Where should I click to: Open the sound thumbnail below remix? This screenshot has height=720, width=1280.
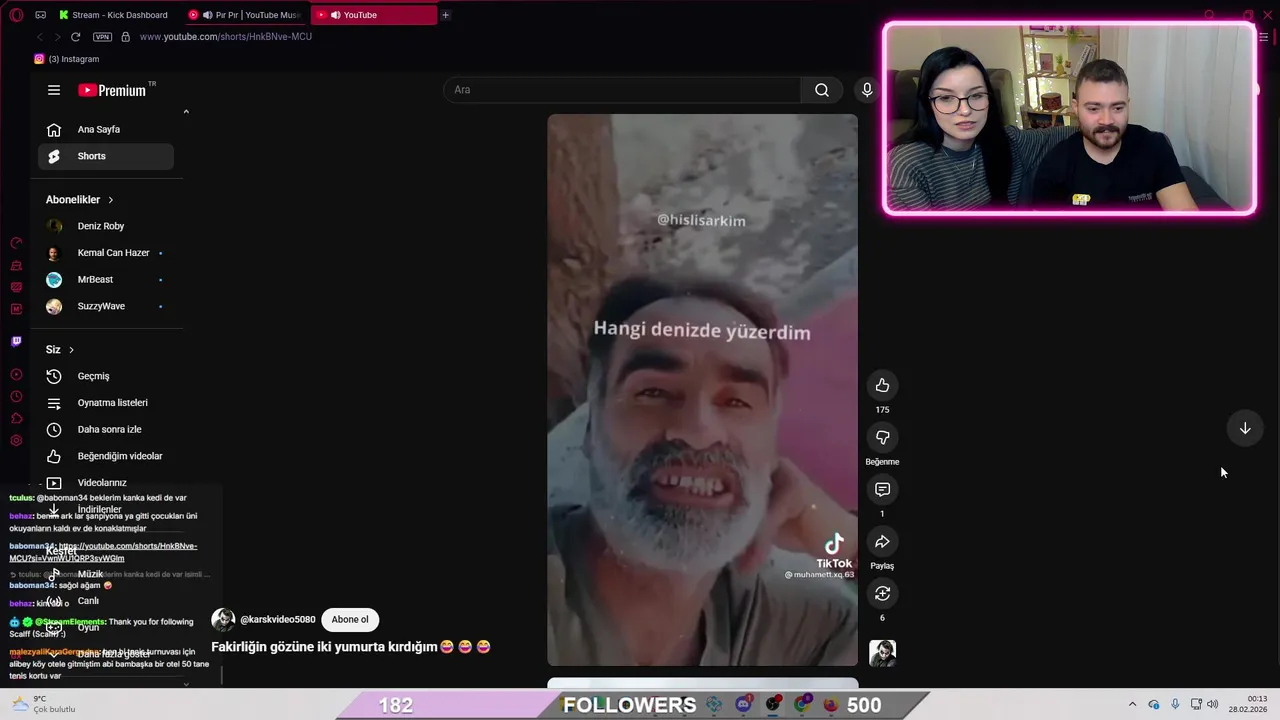tap(882, 653)
